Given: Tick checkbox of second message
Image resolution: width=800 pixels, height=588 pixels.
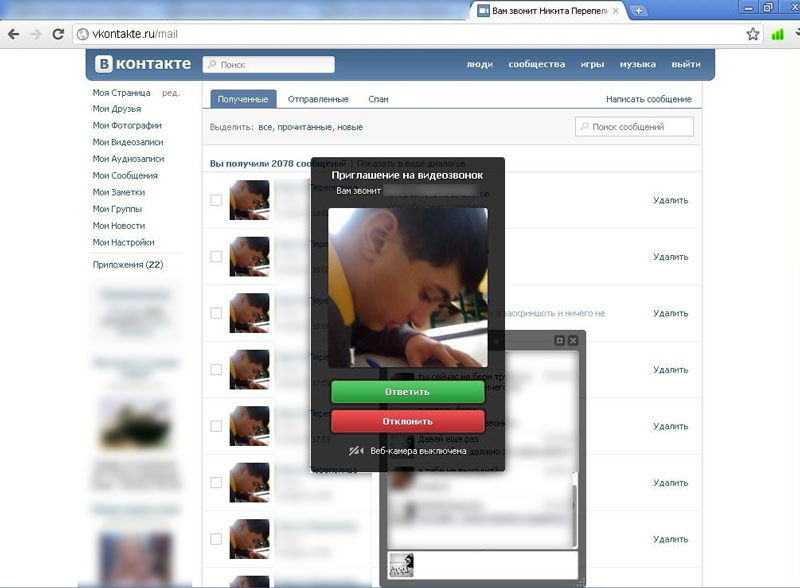Looking at the screenshot, I should (216, 256).
